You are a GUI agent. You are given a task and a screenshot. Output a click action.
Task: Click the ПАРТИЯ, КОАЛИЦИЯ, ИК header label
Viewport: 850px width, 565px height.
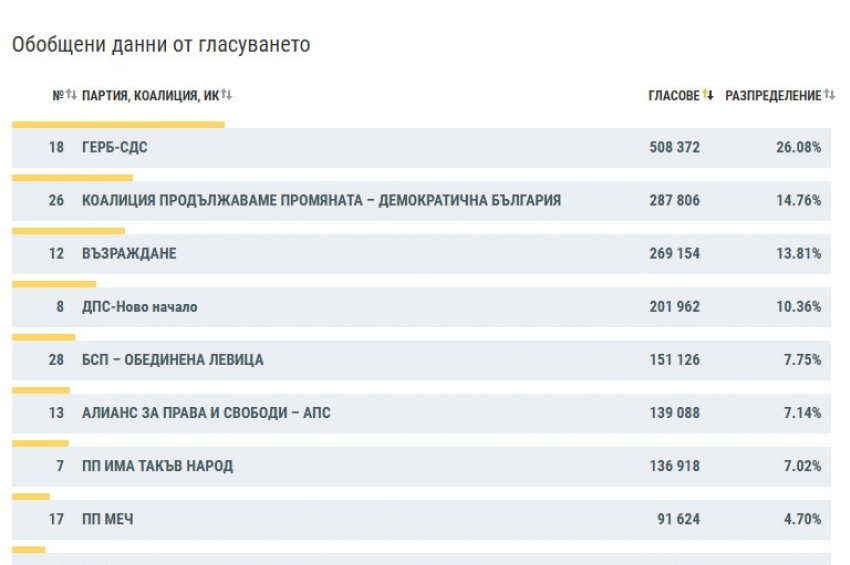(150, 95)
